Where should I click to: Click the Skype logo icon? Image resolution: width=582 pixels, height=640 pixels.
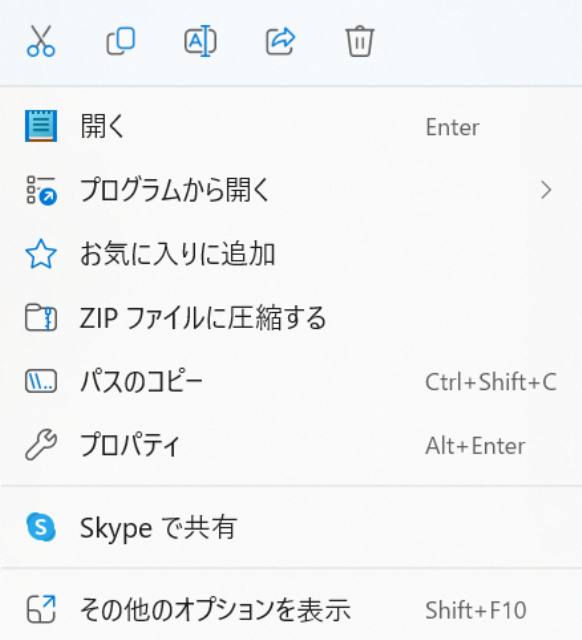(41, 527)
